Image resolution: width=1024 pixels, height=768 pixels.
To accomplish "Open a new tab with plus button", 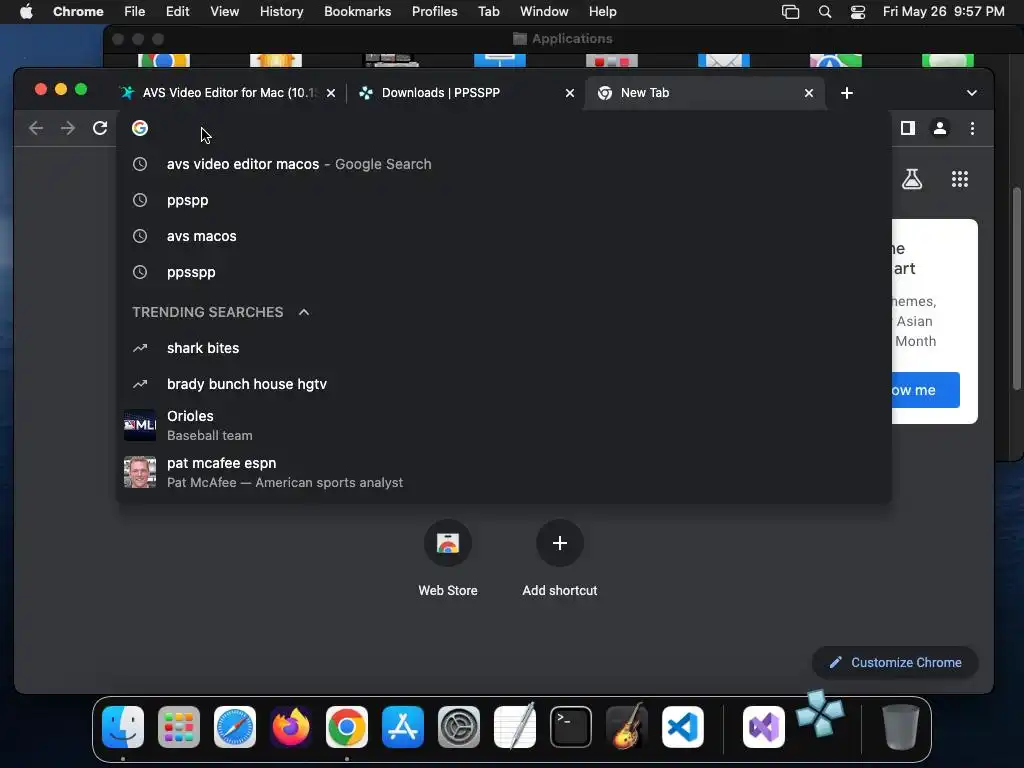I will (x=847, y=93).
